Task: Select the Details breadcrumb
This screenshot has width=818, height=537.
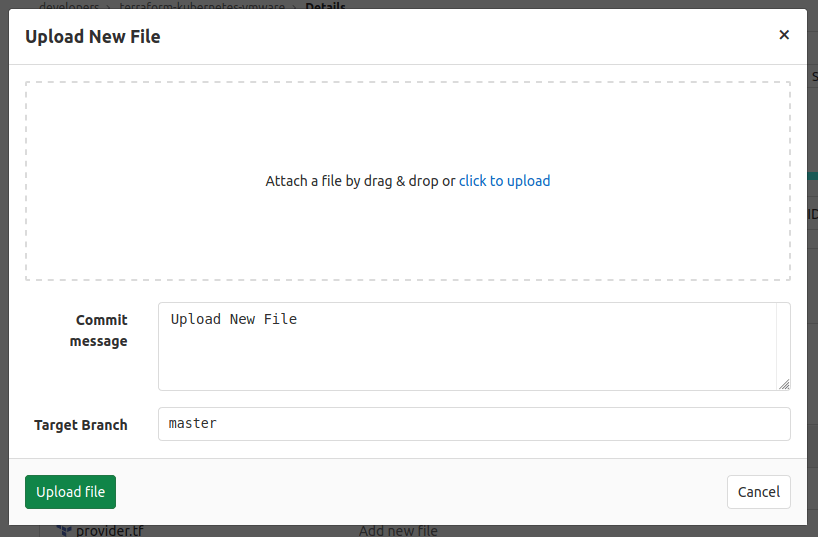Action: [x=325, y=5]
